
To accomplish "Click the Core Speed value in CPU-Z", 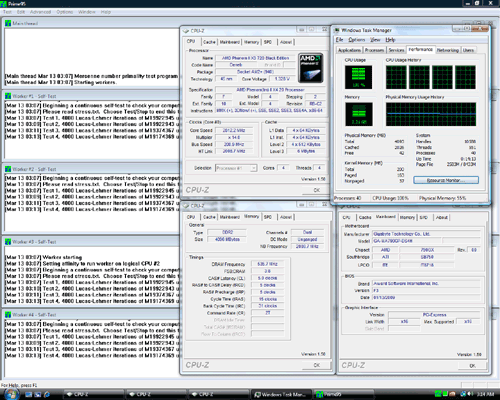I will 234,130.
